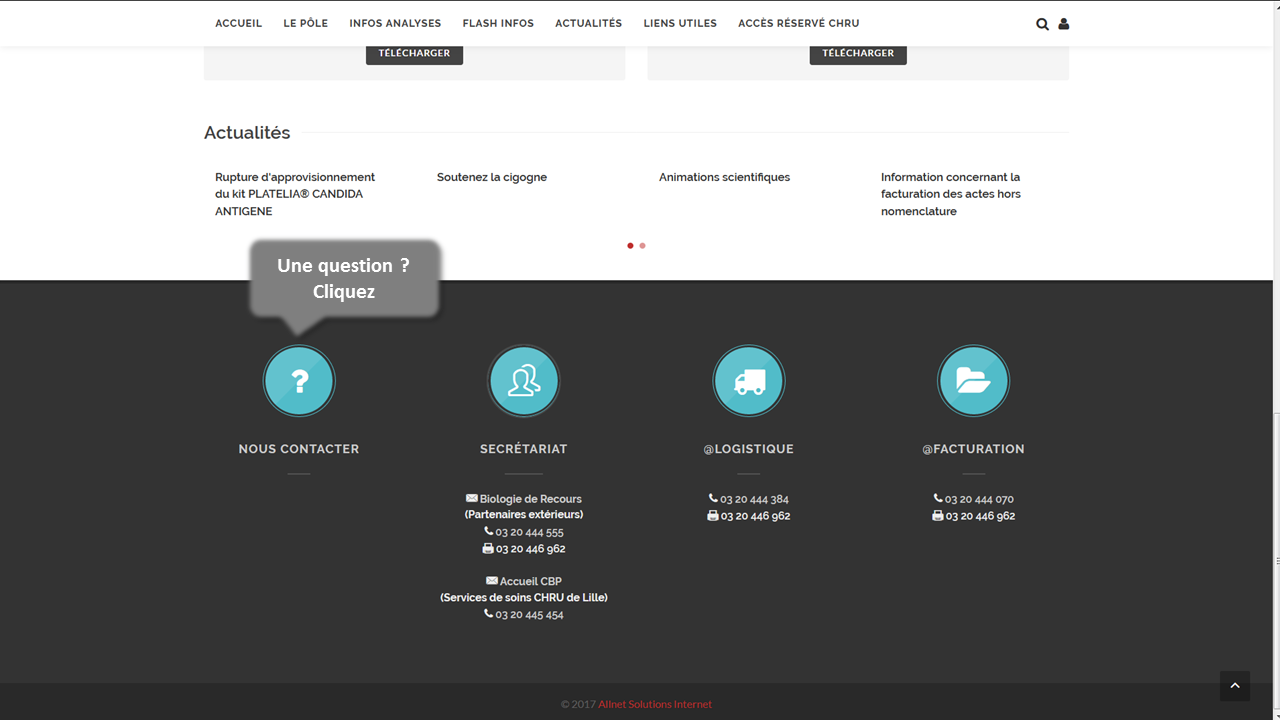Go to Accès Réservé CHRU menu item
Image resolution: width=1280 pixels, height=720 pixels.
pyautogui.click(x=798, y=23)
